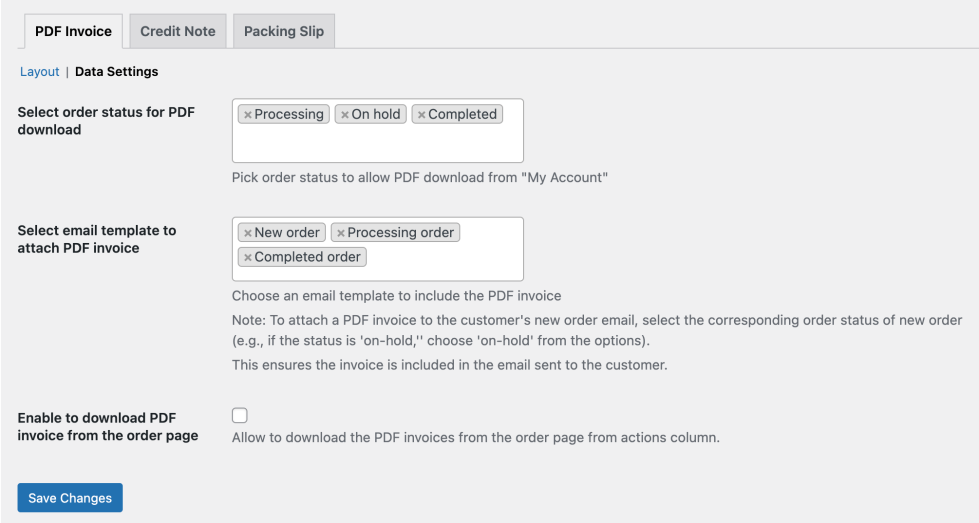The height and width of the screenshot is (523, 979).
Task: Switch to the Packing Slip tab
Action: pos(284,31)
